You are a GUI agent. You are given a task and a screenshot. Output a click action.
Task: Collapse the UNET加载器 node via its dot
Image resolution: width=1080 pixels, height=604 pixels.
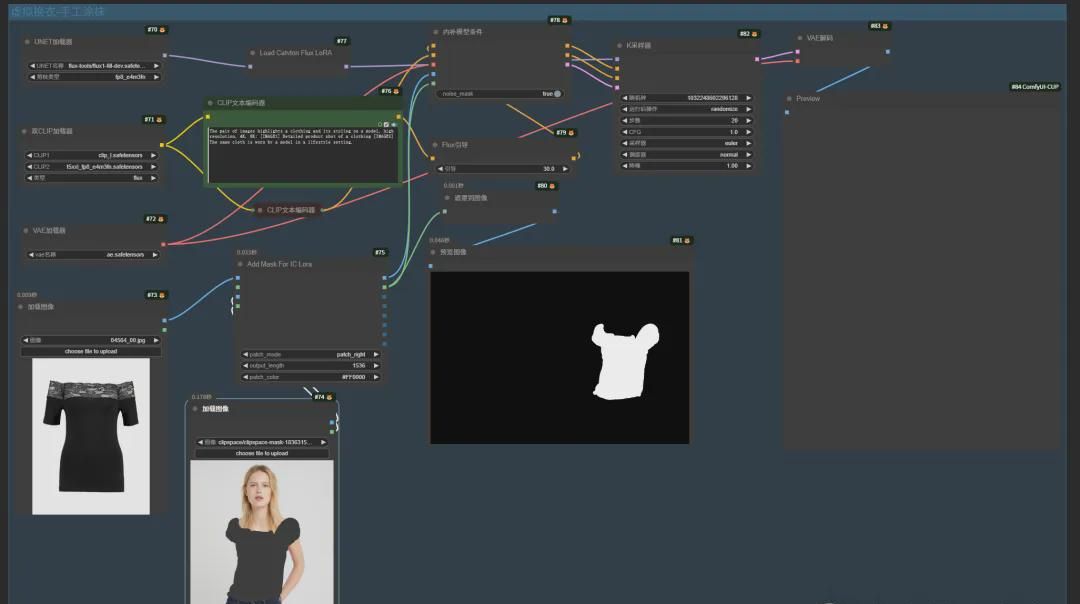click(x=27, y=42)
